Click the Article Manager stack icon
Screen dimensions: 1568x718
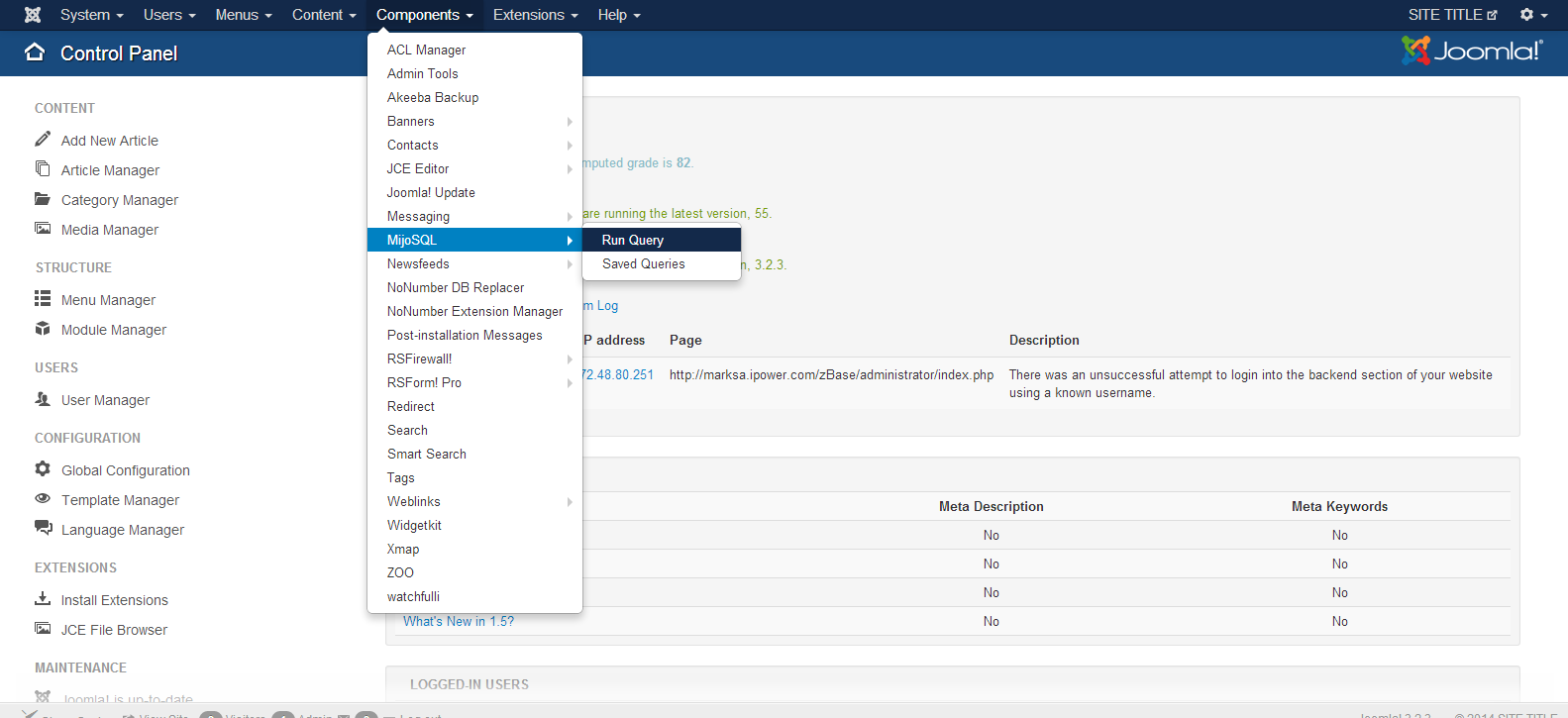pyautogui.click(x=43, y=169)
